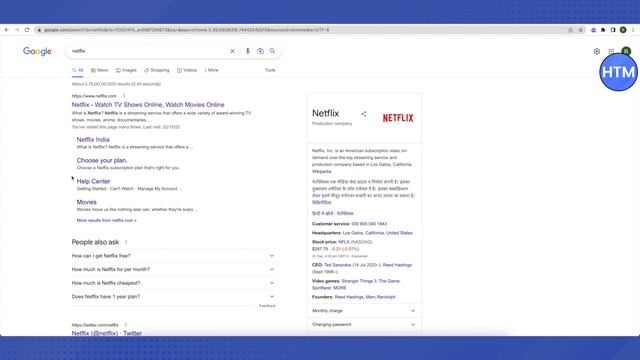Viewport: 640px width, 360px height.
Task: Open the Marc Randolph founder link
Action: 381,297
